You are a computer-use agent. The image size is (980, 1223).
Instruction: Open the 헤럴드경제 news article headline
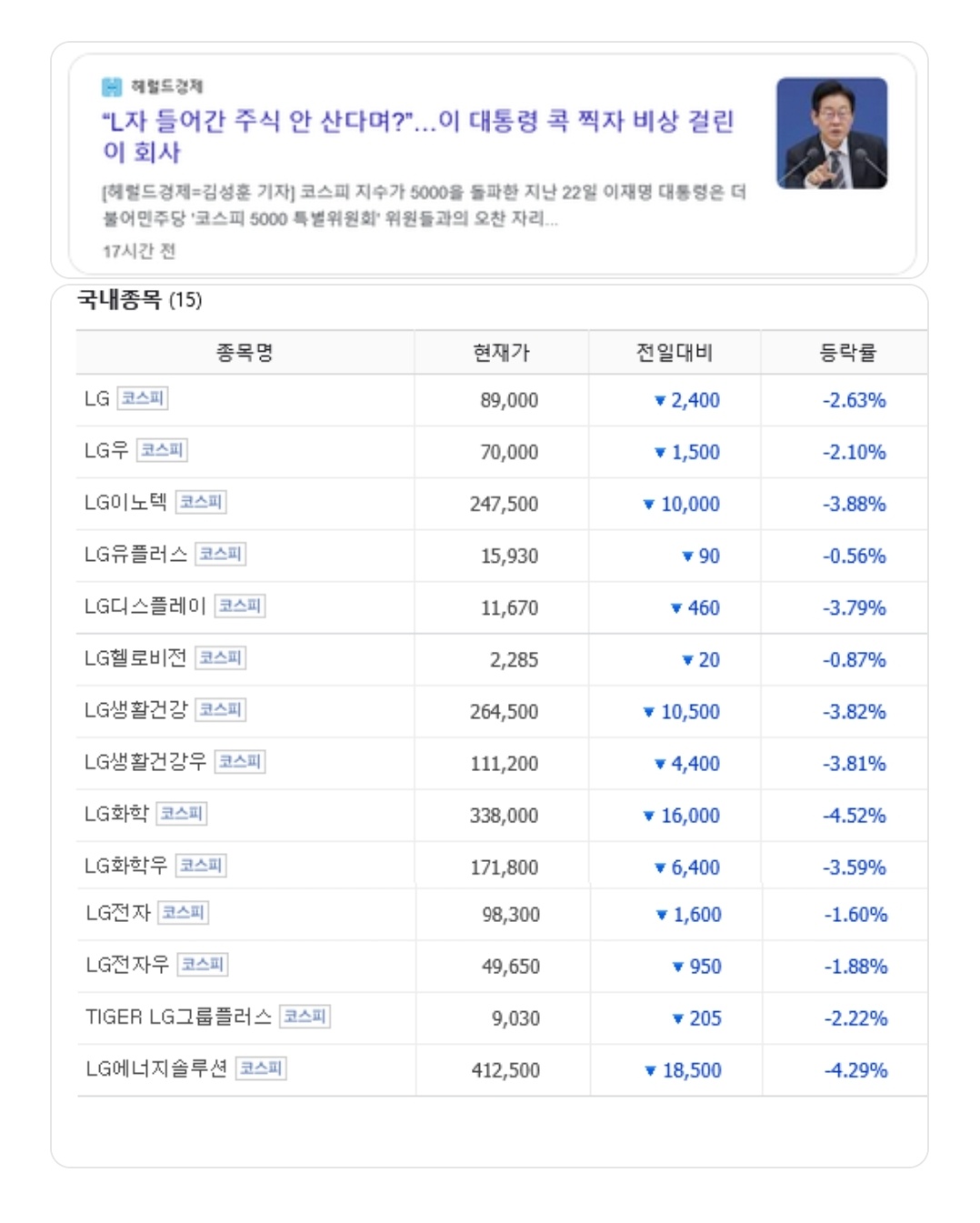click(417, 135)
